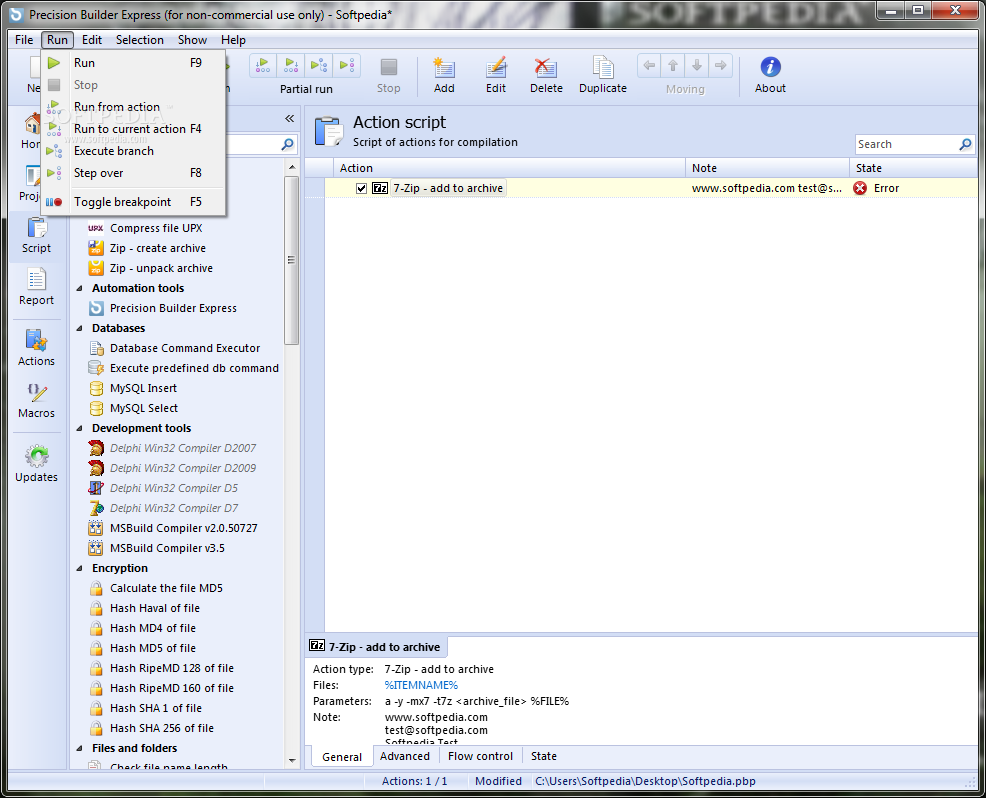Switch to the Flow control tab

point(480,756)
